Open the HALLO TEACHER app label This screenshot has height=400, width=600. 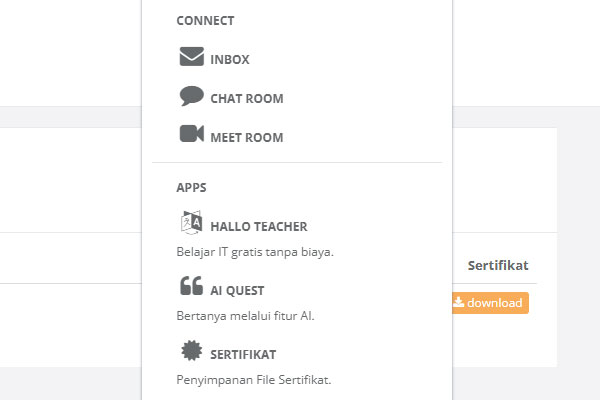(259, 227)
